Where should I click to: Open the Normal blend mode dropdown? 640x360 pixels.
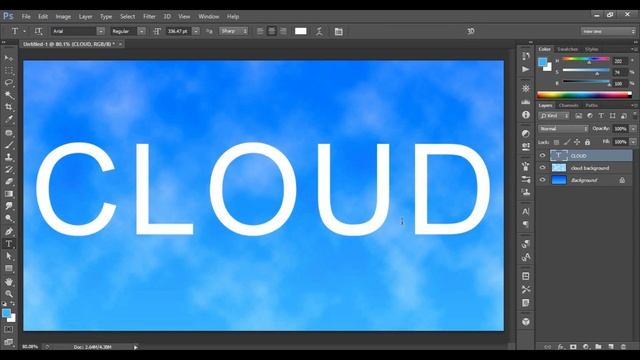coord(563,129)
